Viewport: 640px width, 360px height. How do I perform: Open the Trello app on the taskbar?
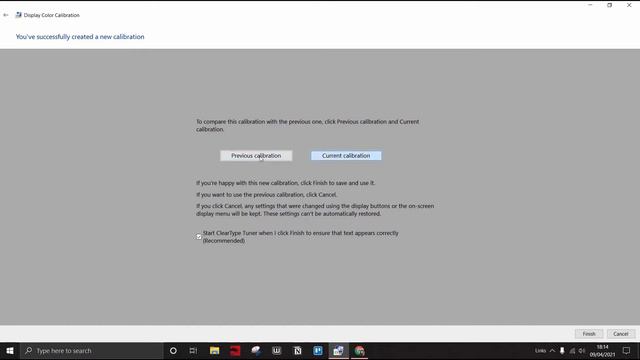[318, 351]
